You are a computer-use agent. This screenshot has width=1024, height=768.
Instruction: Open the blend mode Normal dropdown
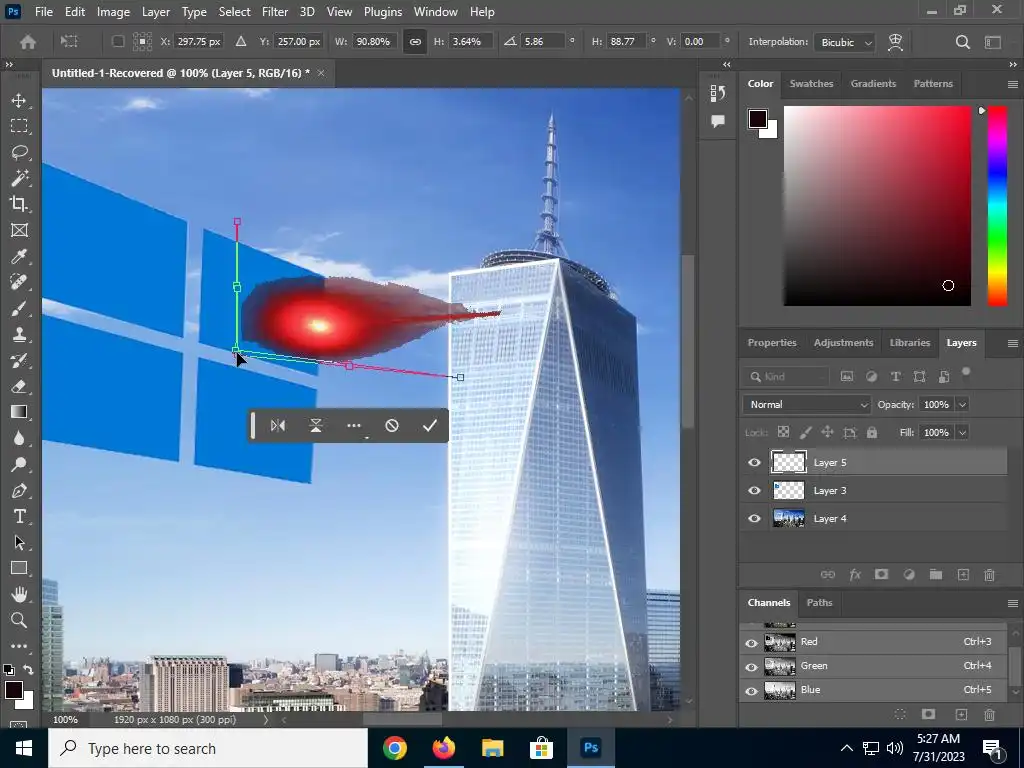tap(807, 405)
